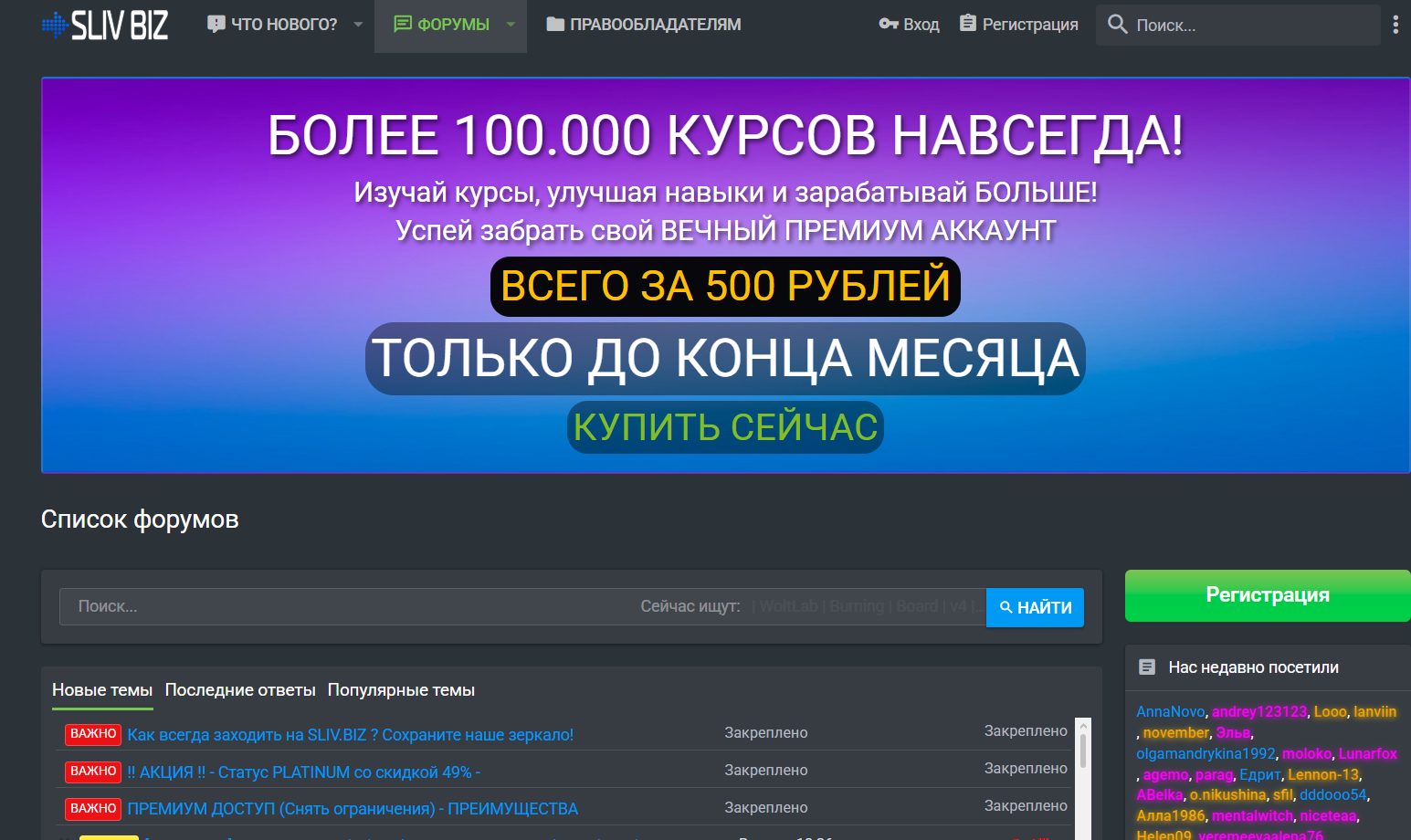Click the forum search input field
Image resolution: width=1411 pixels, height=840 pixels.
(347, 606)
